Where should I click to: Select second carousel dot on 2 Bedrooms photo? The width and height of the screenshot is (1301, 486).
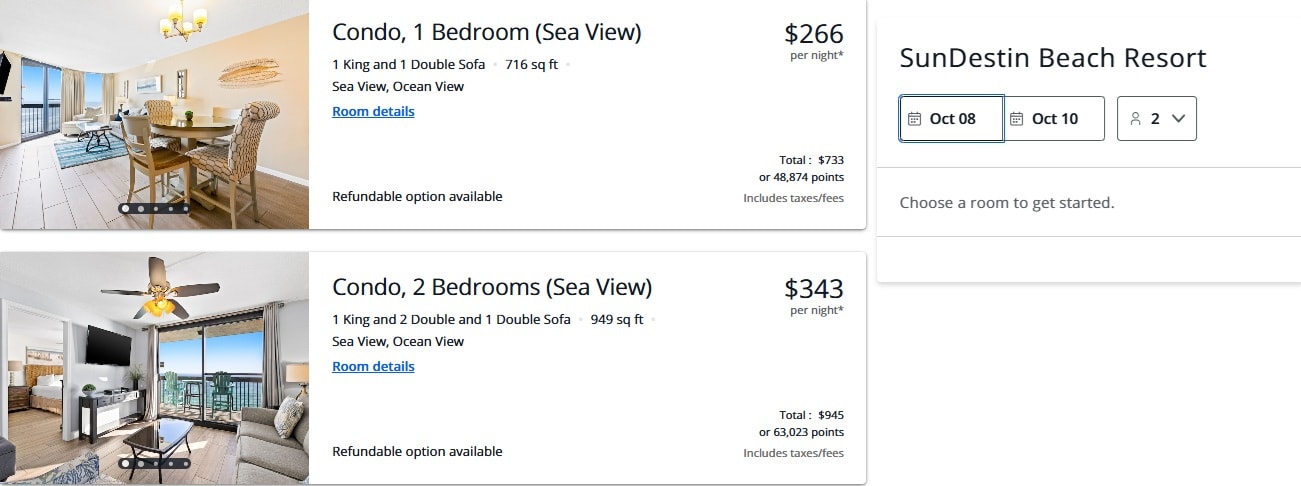point(140,464)
